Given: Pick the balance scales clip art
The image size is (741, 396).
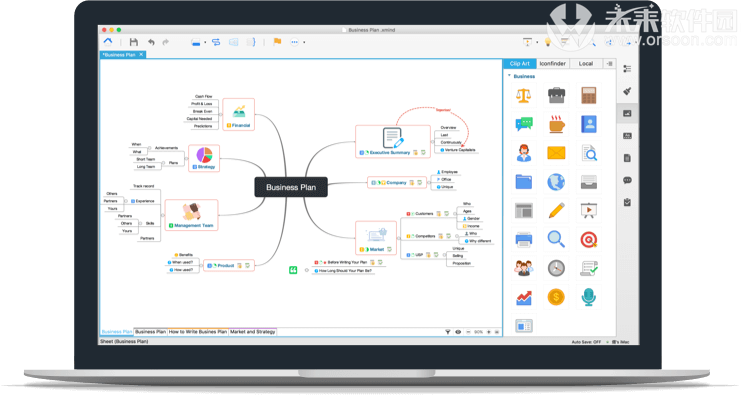Looking at the screenshot, I should (x=523, y=95).
